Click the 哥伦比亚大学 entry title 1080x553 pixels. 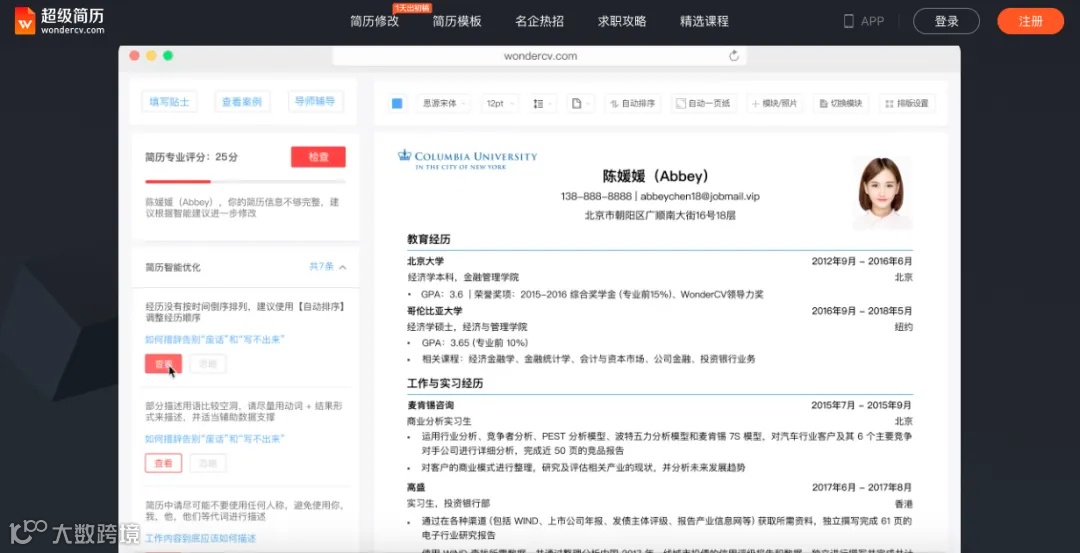434,311
